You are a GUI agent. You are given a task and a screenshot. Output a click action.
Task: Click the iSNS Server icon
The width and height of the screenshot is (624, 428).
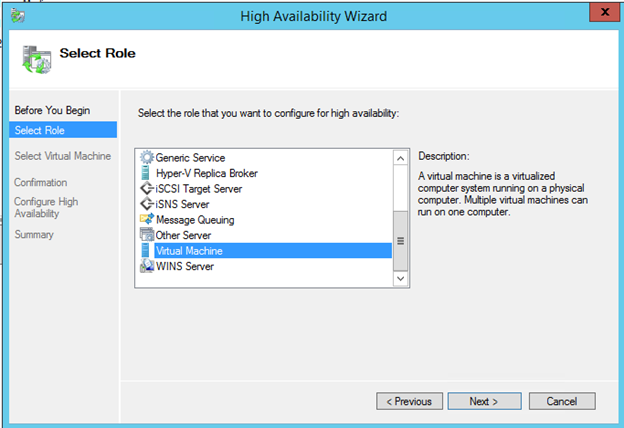[148, 204]
